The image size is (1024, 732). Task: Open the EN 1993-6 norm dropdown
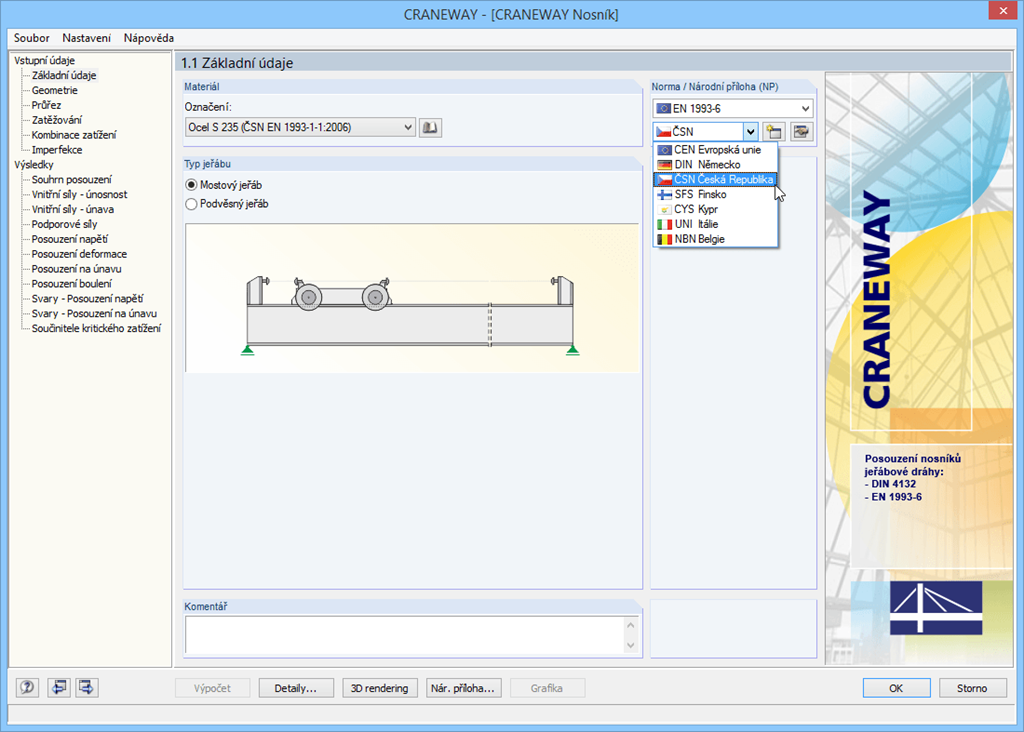coord(733,108)
